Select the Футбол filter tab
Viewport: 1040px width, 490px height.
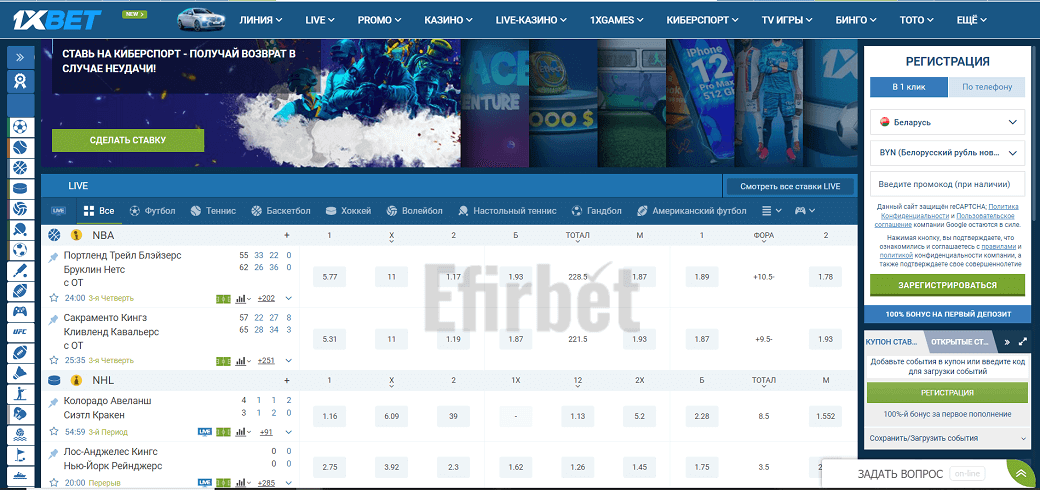tap(153, 211)
